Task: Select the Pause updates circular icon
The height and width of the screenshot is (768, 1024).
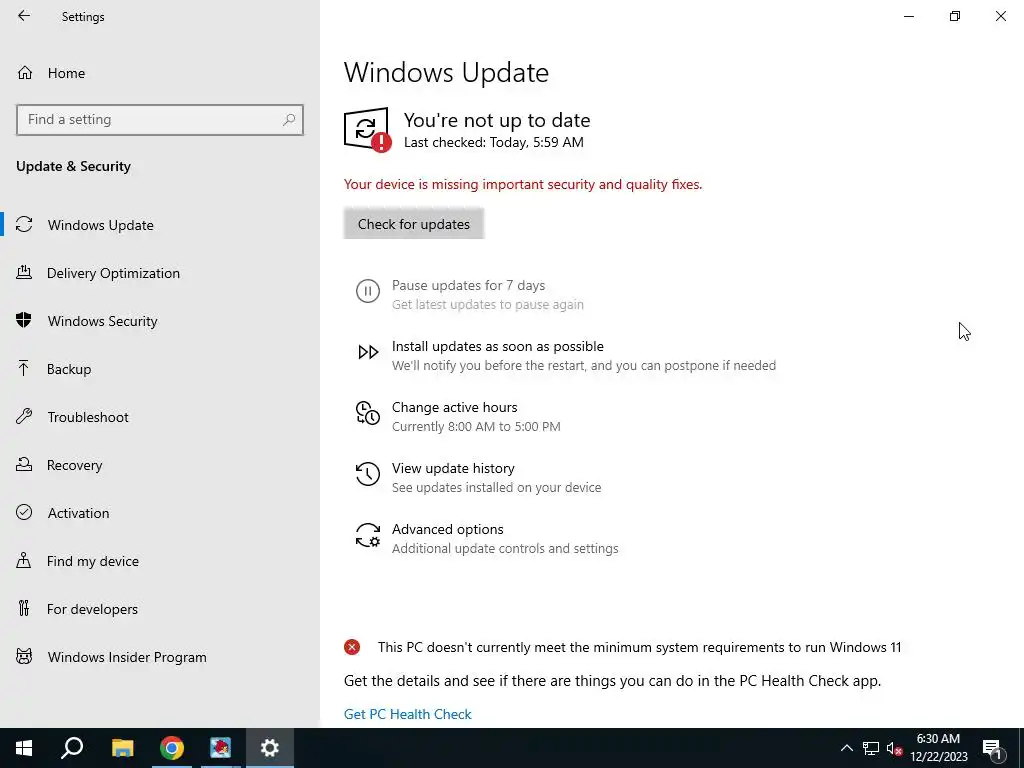Action: (368, 291)
